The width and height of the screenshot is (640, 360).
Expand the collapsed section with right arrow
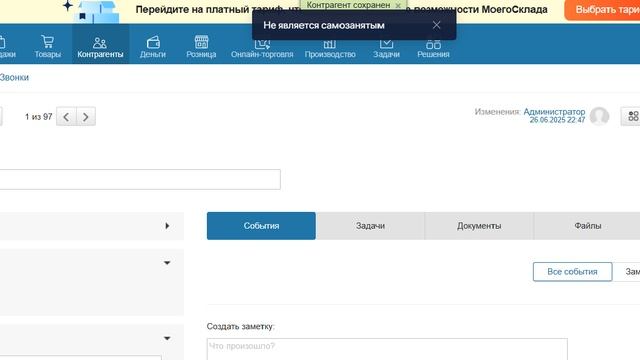pyautogui.click(x=167, y=226)
